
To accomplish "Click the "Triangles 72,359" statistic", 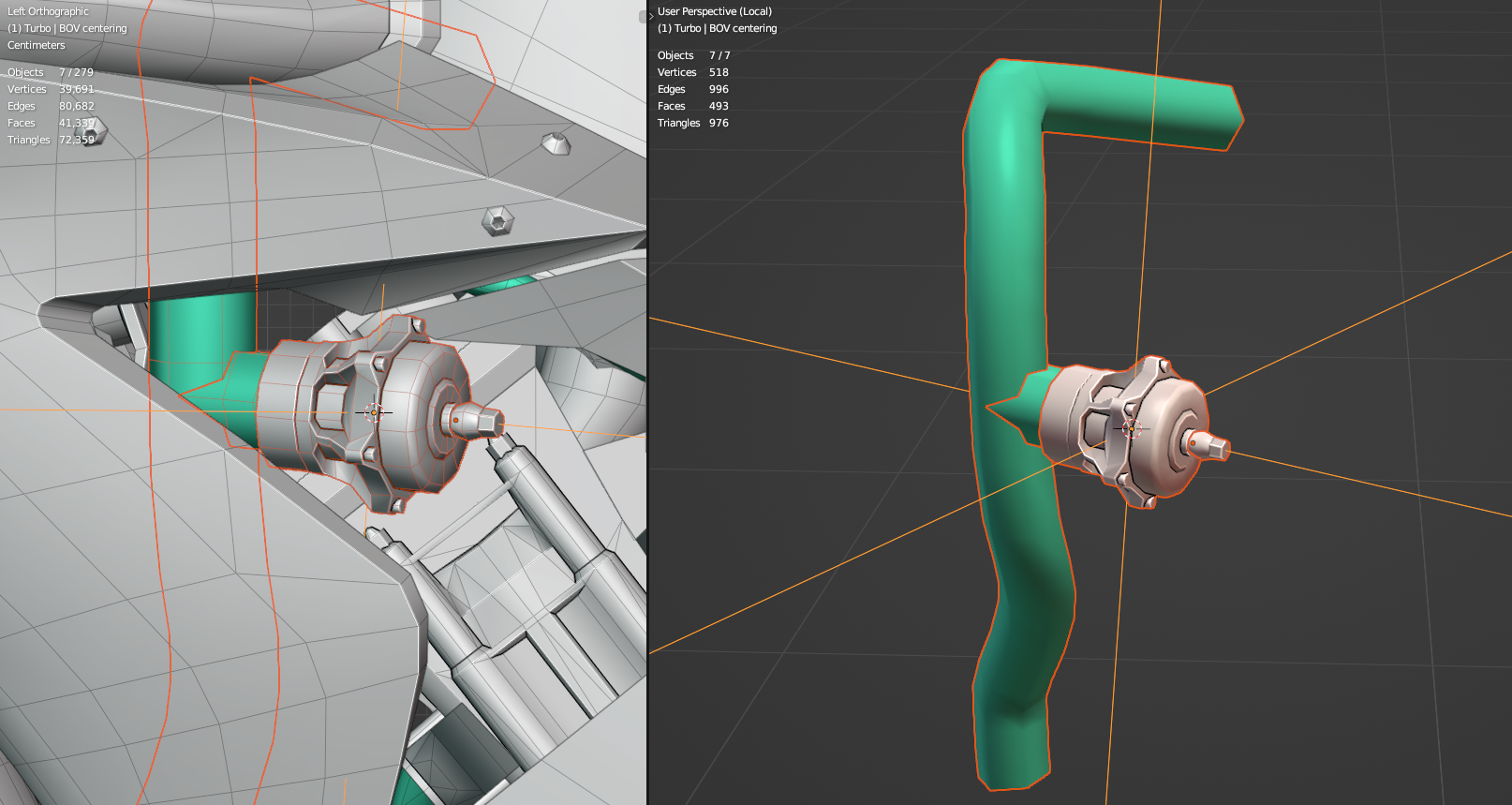I will 51,140.
